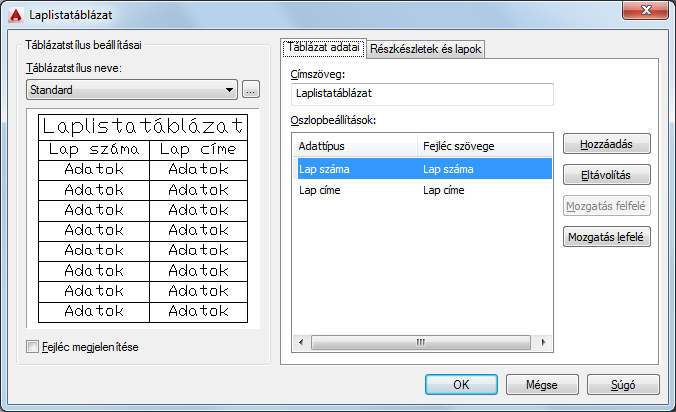Viewport: 676px width, 412px height.
Task: Click the scrollbar right arrow in column list
Action: tap(543, 342)
